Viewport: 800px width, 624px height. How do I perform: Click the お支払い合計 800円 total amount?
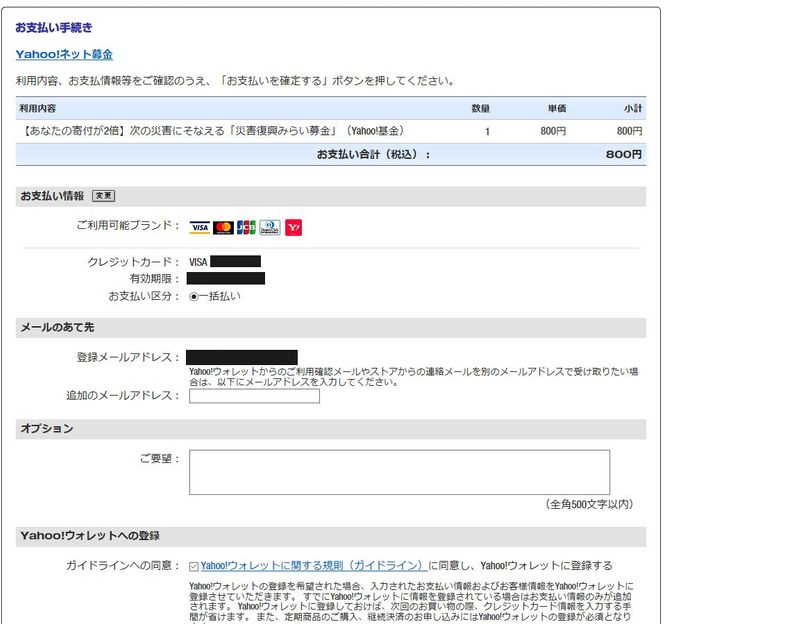(x=624, y=155)
